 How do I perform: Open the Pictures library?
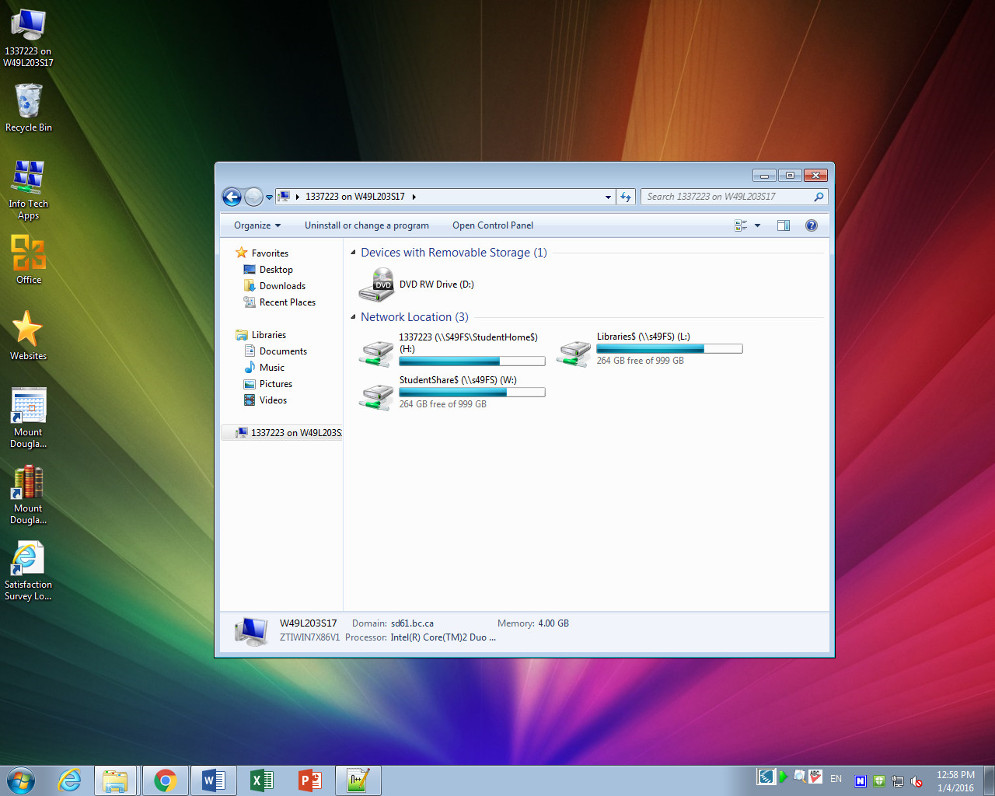275,384
